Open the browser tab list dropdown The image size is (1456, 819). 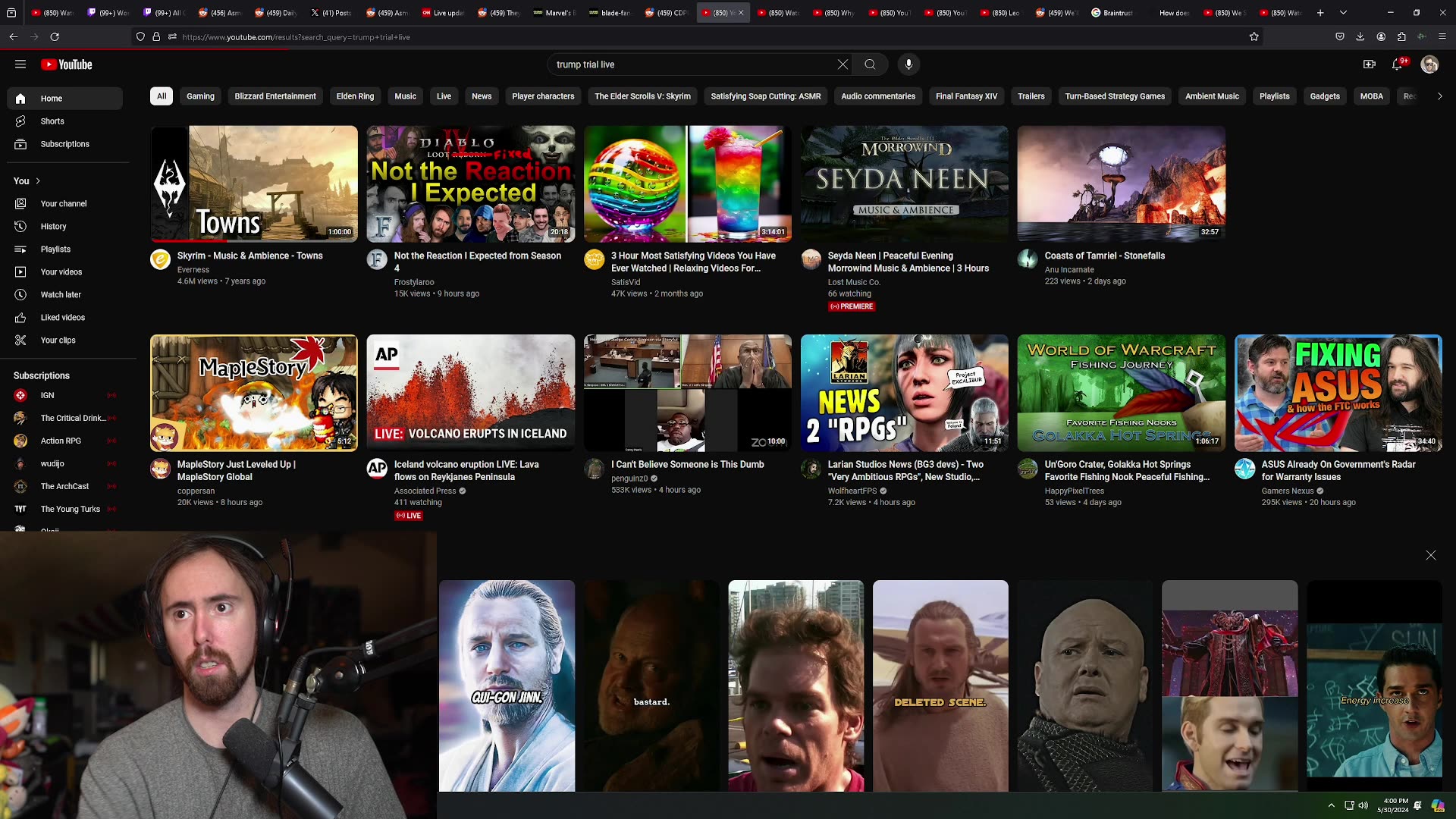1343,13
